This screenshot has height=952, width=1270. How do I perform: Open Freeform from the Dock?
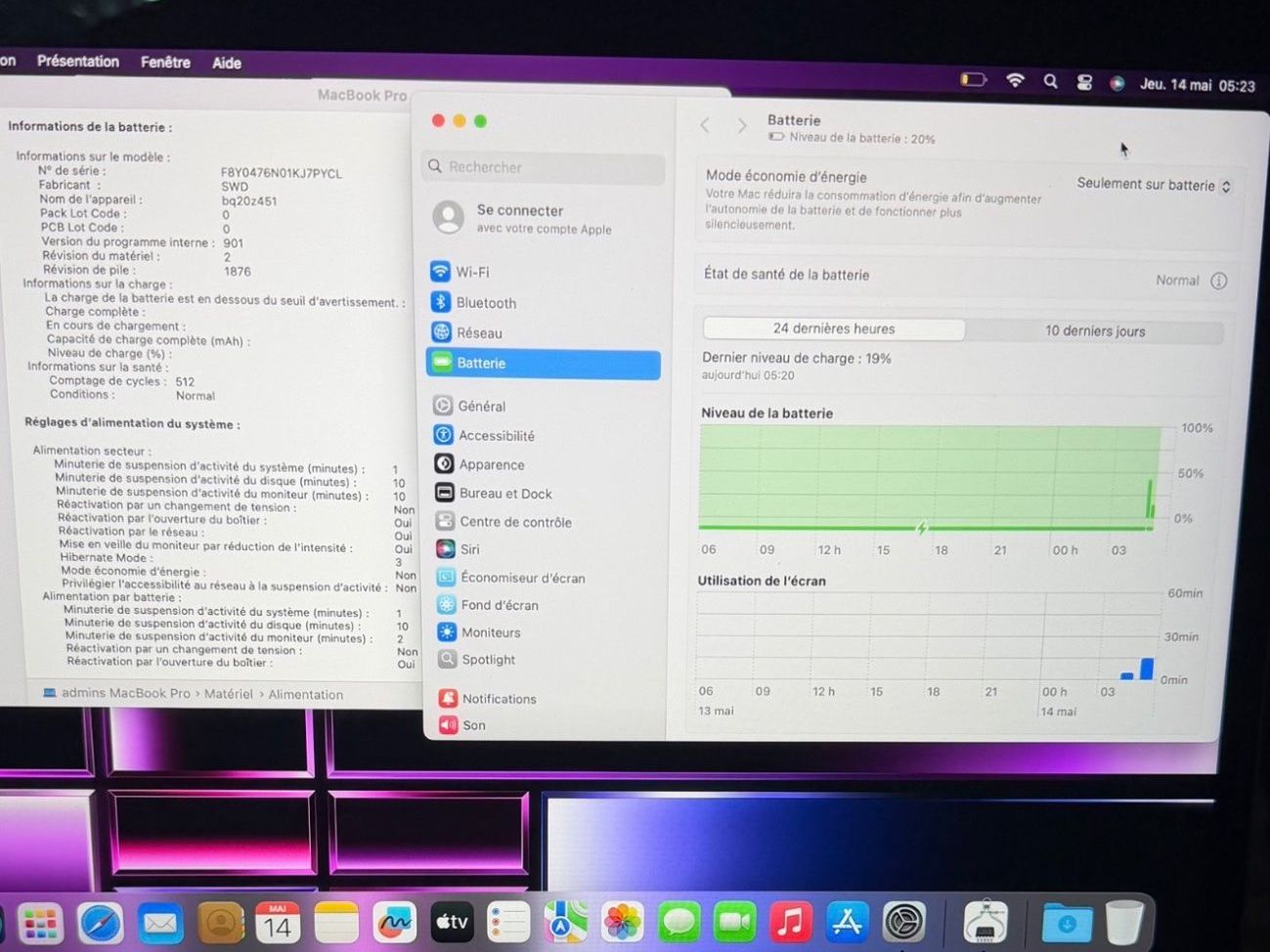pos(394,922)
